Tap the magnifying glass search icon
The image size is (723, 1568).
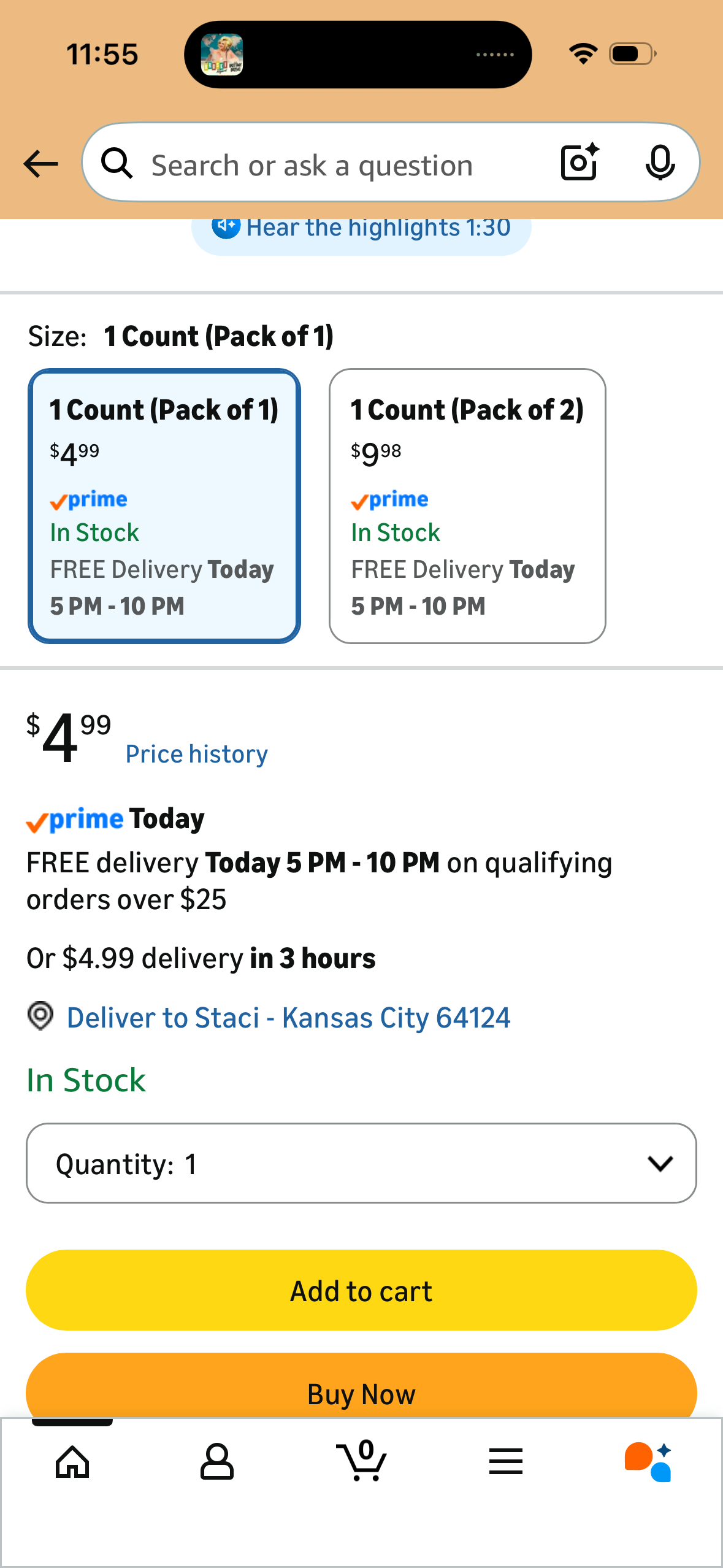click(117, 163)
